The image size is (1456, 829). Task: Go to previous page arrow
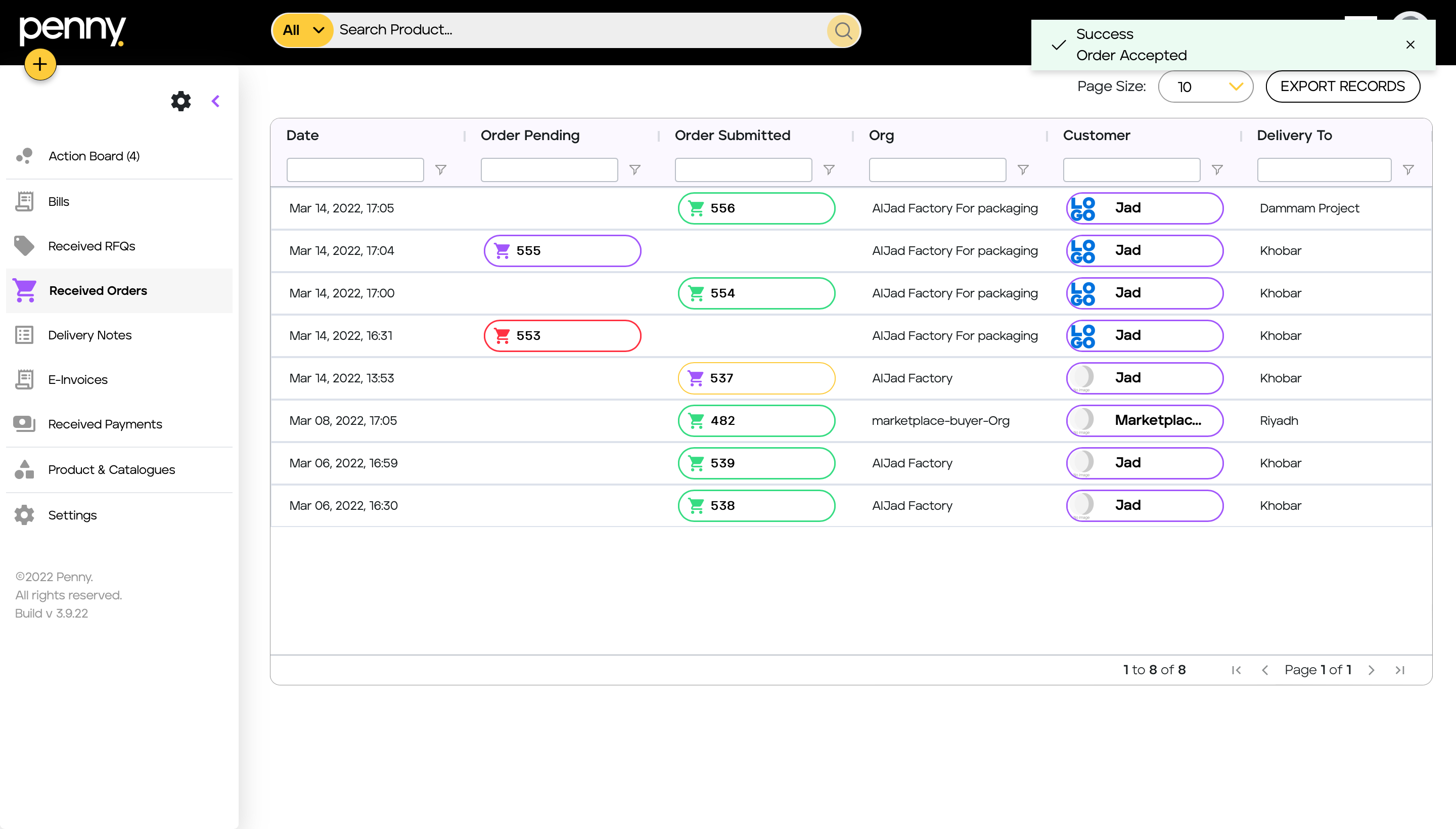1264,670
